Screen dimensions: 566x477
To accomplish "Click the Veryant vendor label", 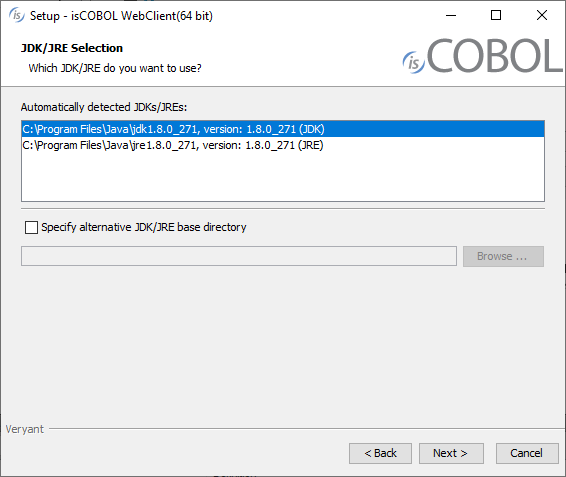I will coord(25,429).
